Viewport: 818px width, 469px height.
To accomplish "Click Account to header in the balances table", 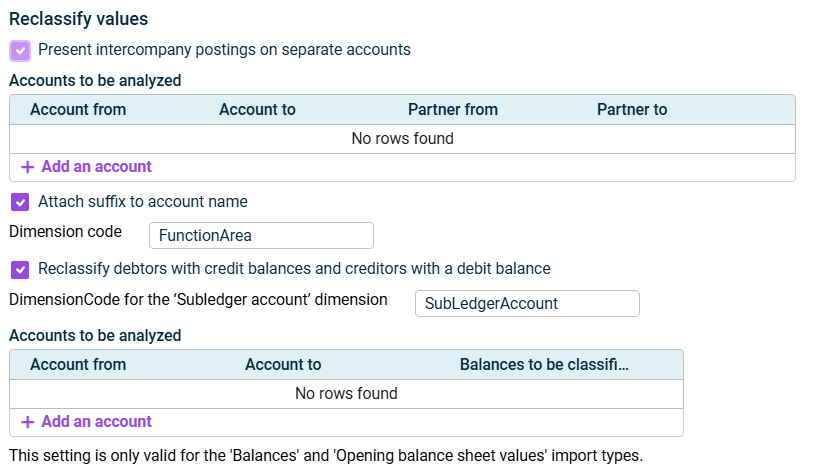I will 283,365.
